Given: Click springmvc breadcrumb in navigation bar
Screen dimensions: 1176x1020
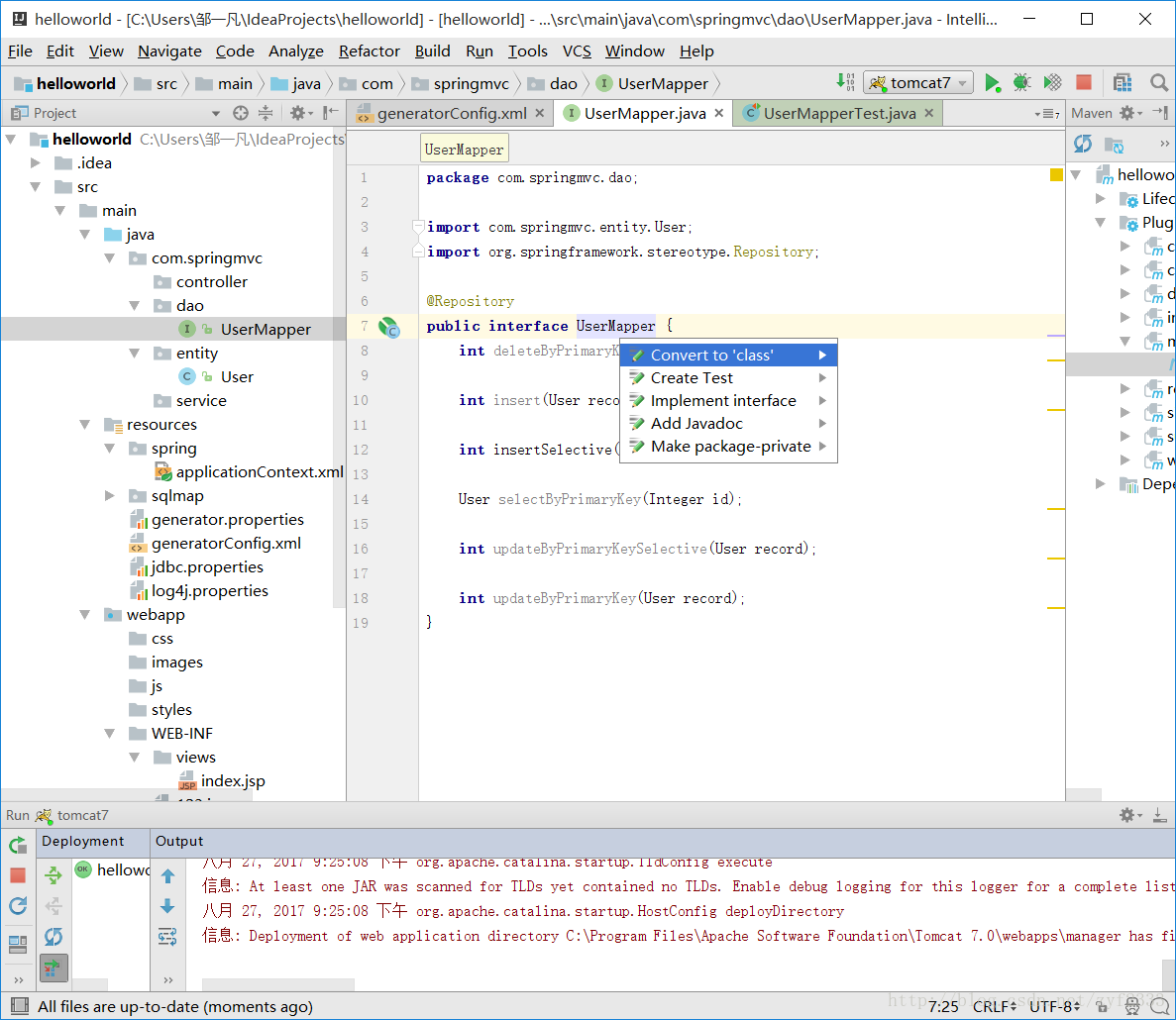Looking at the screenshot, I should coord(462,83).
